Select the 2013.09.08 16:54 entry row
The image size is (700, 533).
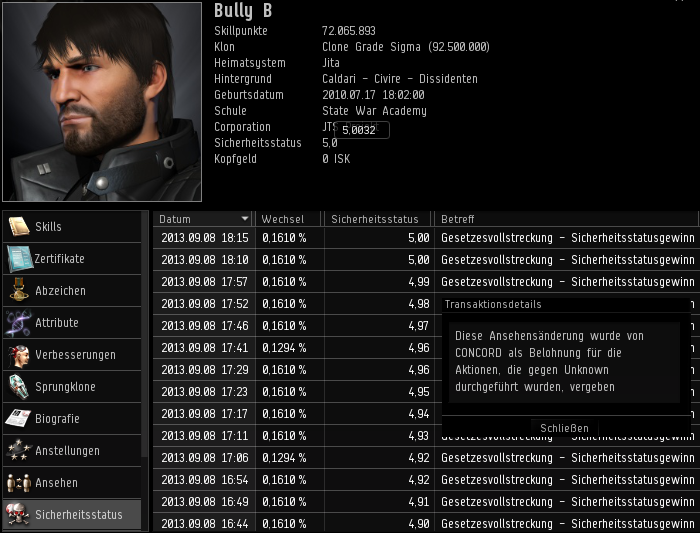[x=426, y=479]
